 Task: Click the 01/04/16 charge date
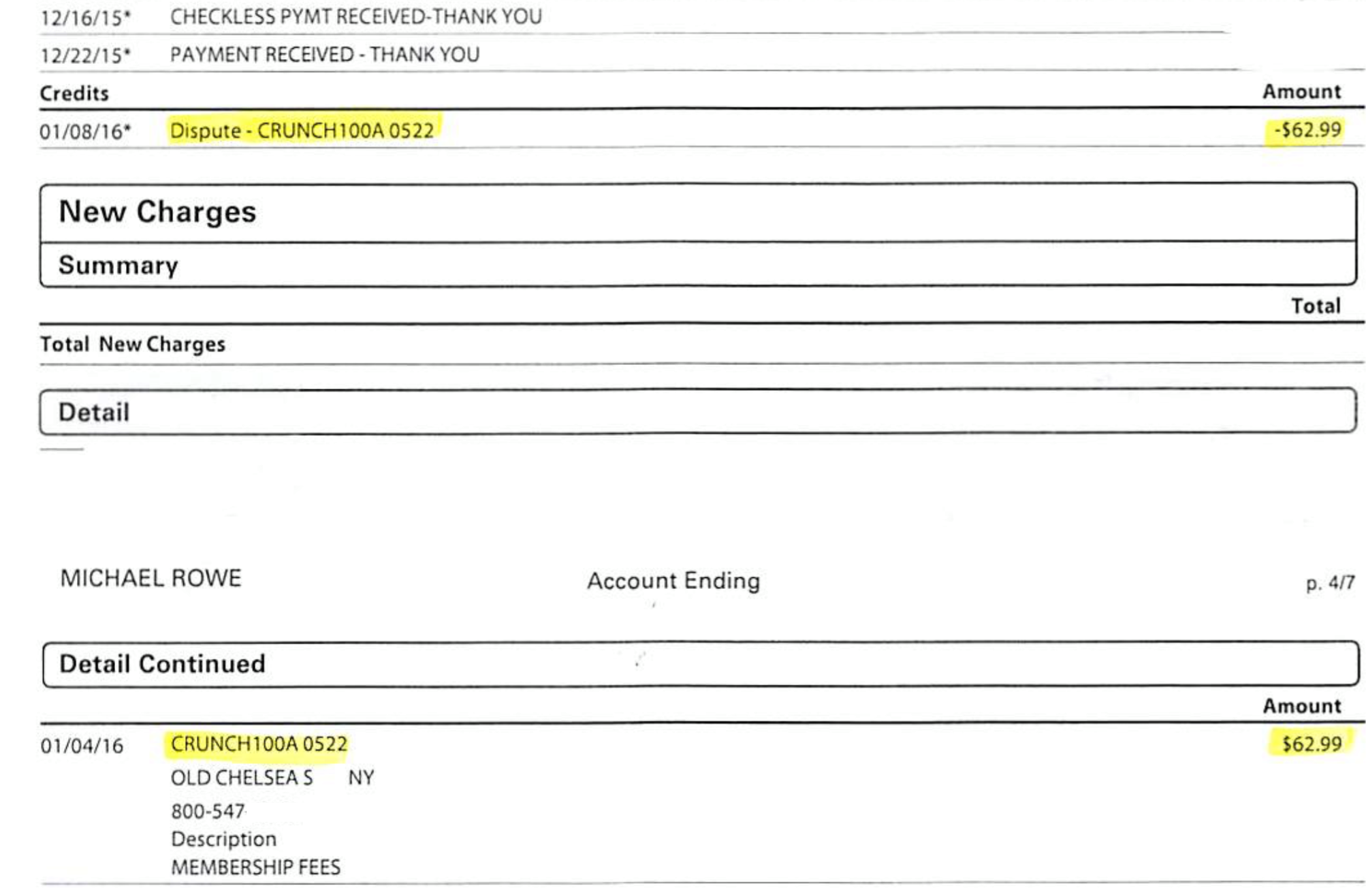[82, 746]
